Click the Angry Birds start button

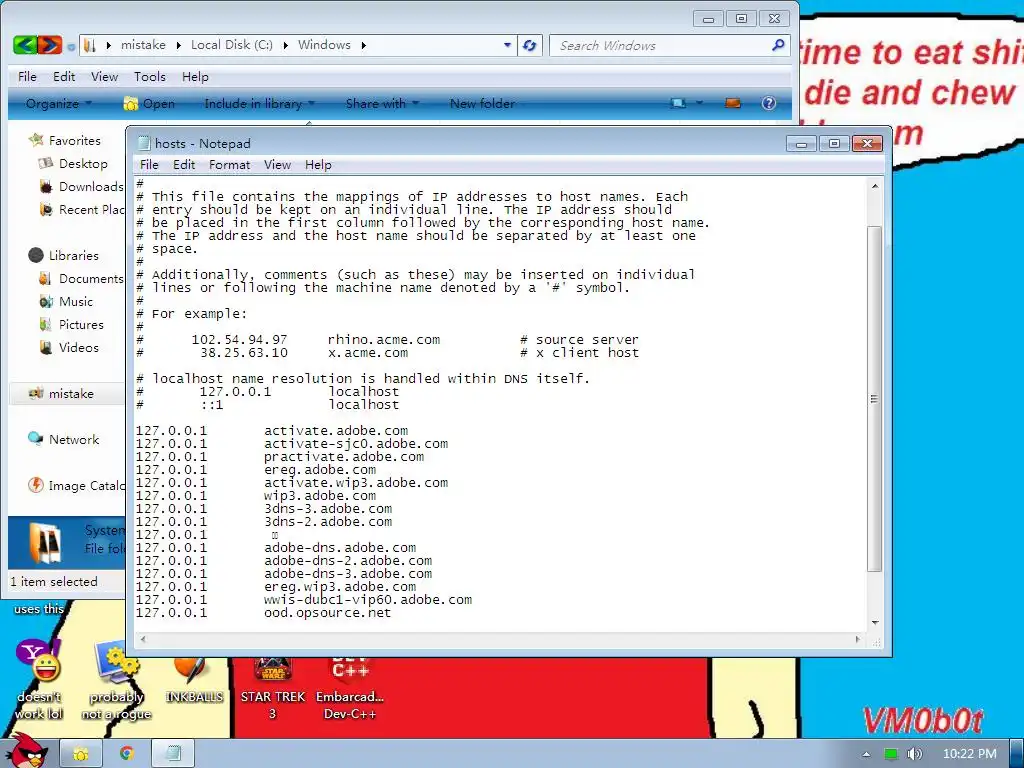[26, 751]
